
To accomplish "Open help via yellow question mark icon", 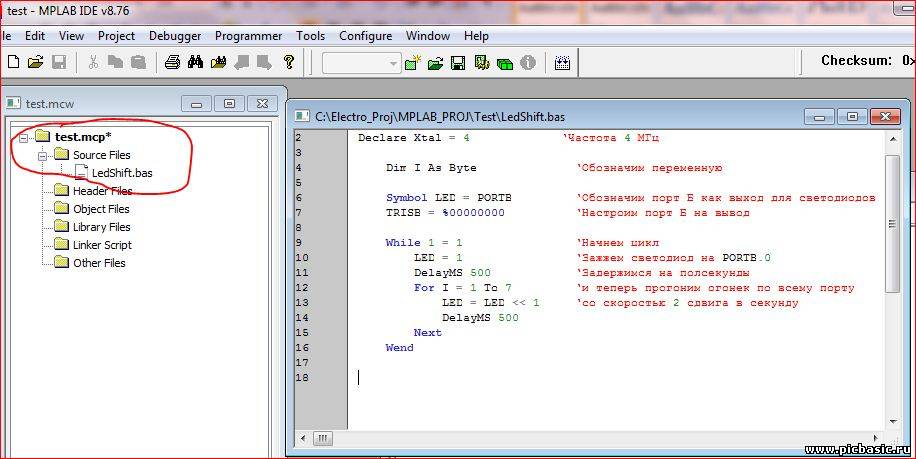I will pos(289,62).
